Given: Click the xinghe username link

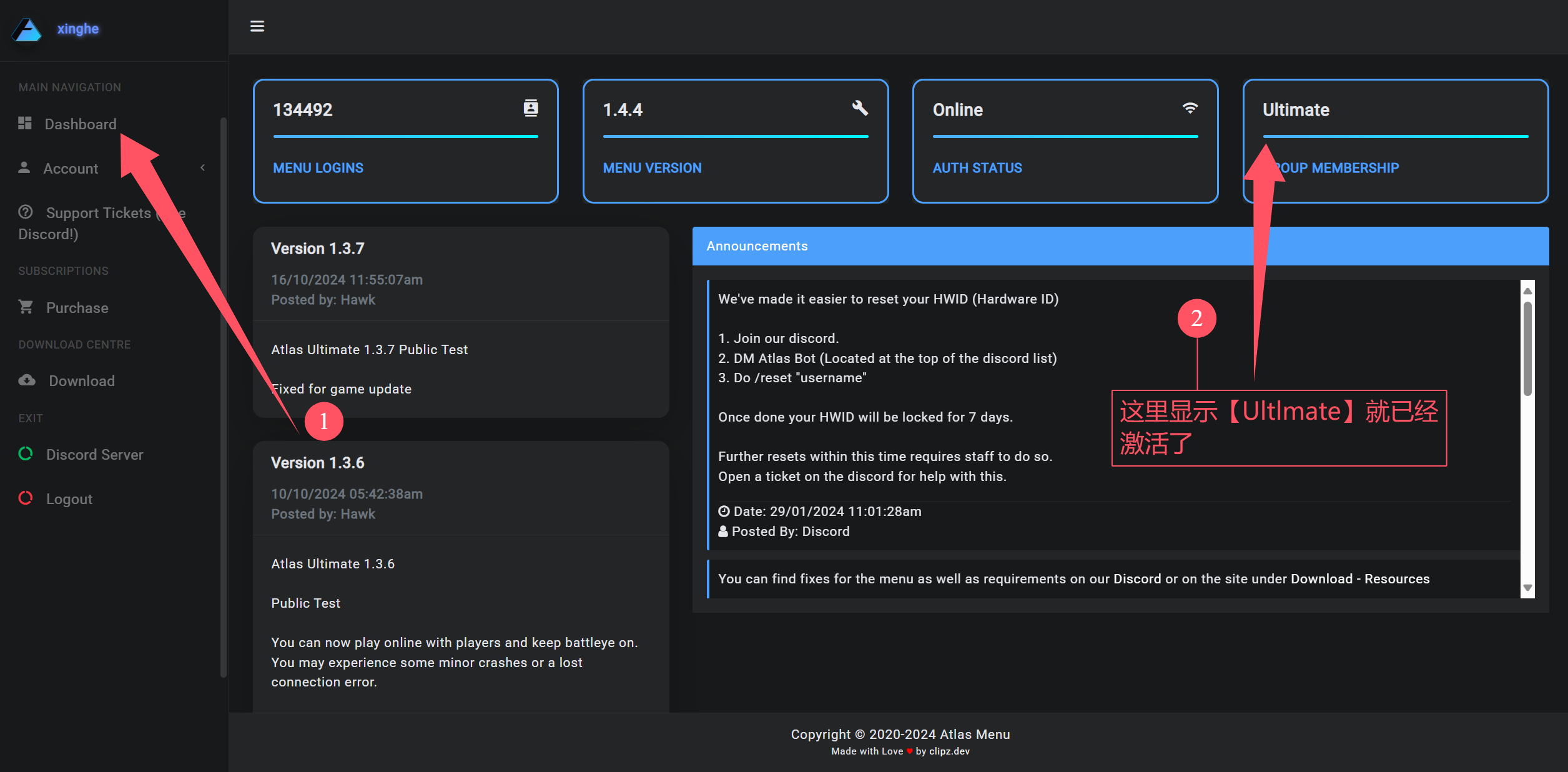Looking at the screenshot, I should [x=77, y=29].
